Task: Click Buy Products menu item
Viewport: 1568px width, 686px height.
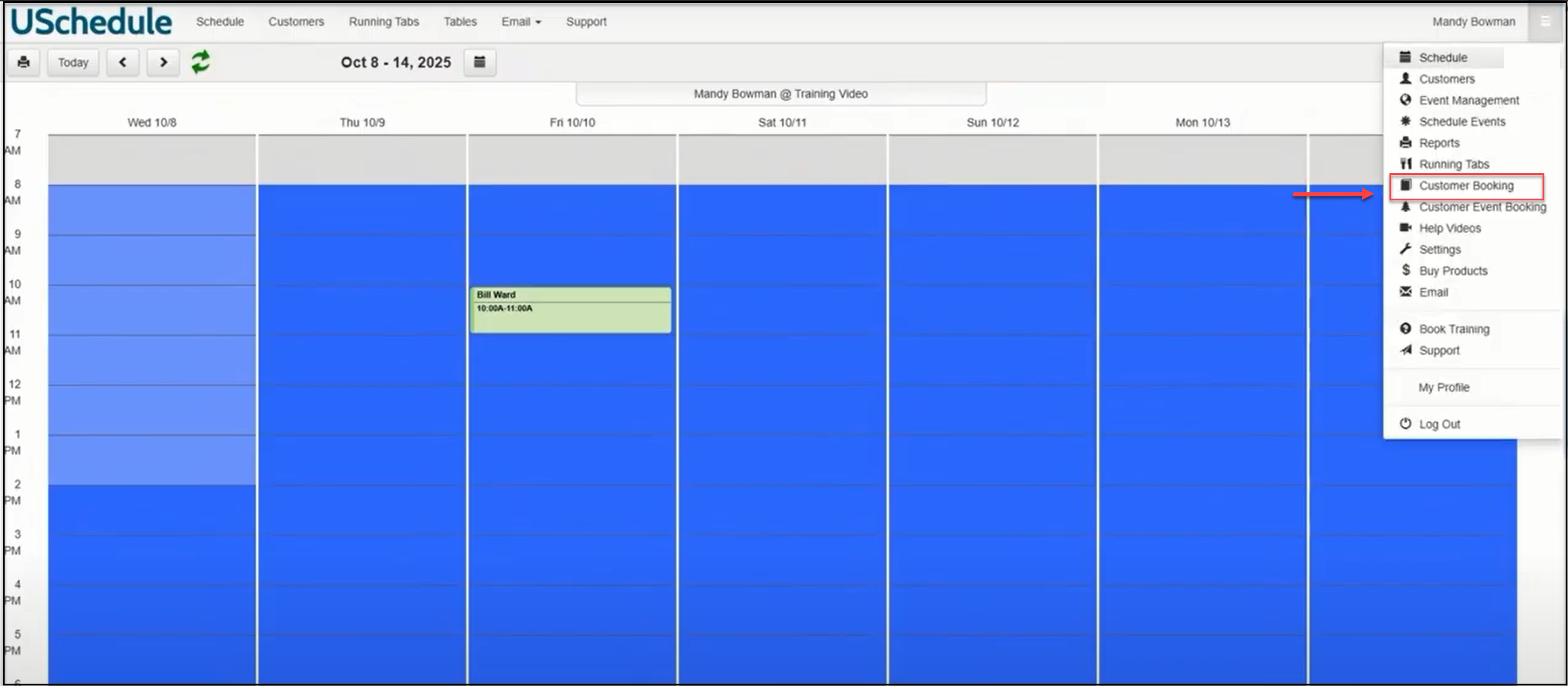Action: (x=1452, y=271)
